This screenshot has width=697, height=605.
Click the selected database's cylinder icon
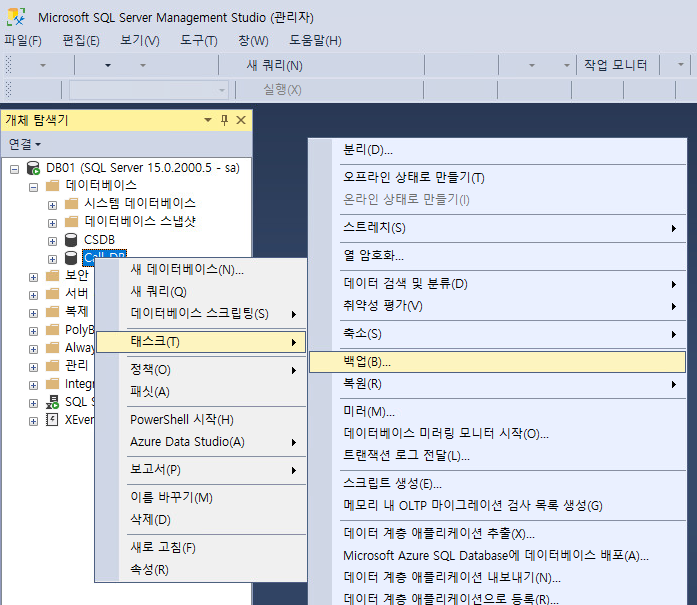71,258
